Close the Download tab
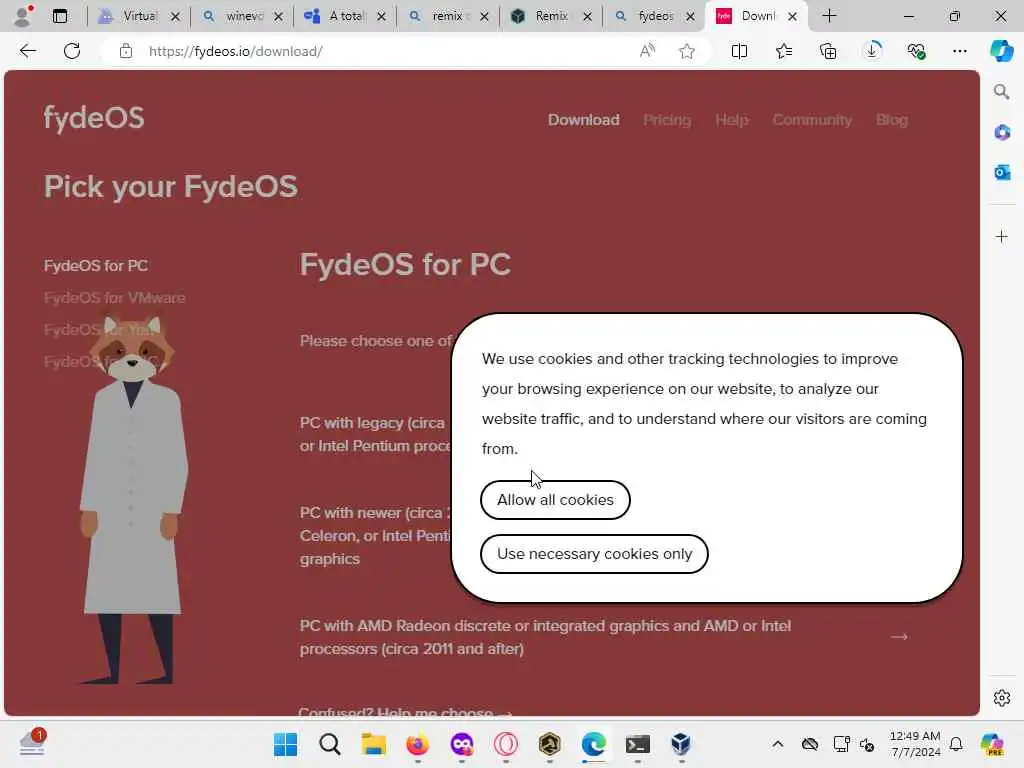The width and height of the screenshot is (1024, 768). point(792,16)
